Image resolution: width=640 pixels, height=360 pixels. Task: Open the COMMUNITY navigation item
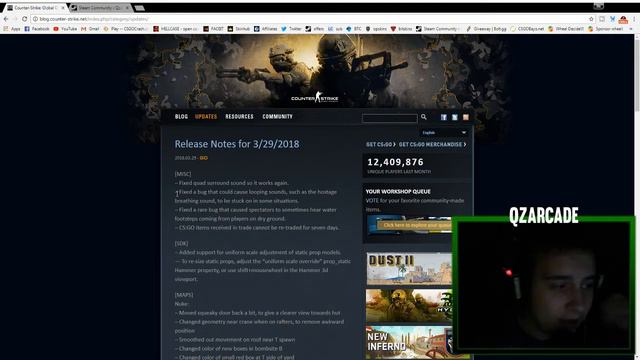tap(278, 117)
